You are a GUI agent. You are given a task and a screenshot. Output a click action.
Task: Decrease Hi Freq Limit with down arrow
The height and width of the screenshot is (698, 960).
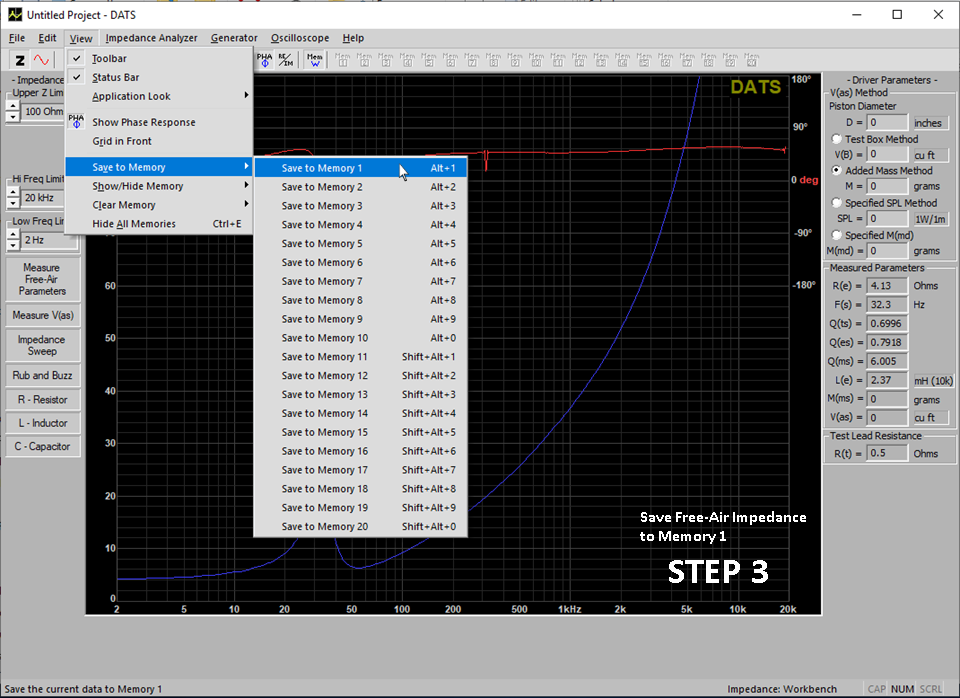pos(13,203)
